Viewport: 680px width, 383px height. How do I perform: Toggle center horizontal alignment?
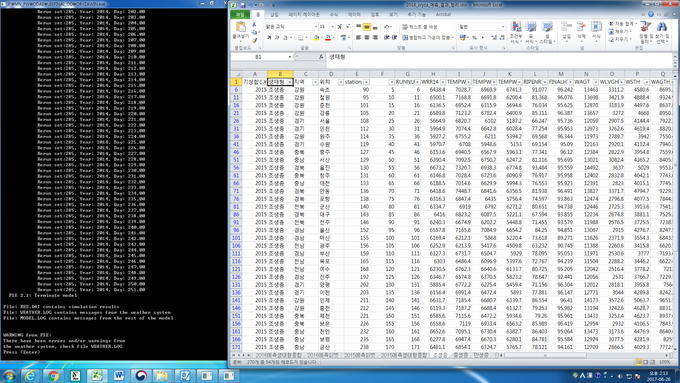[x=366, y=38]
